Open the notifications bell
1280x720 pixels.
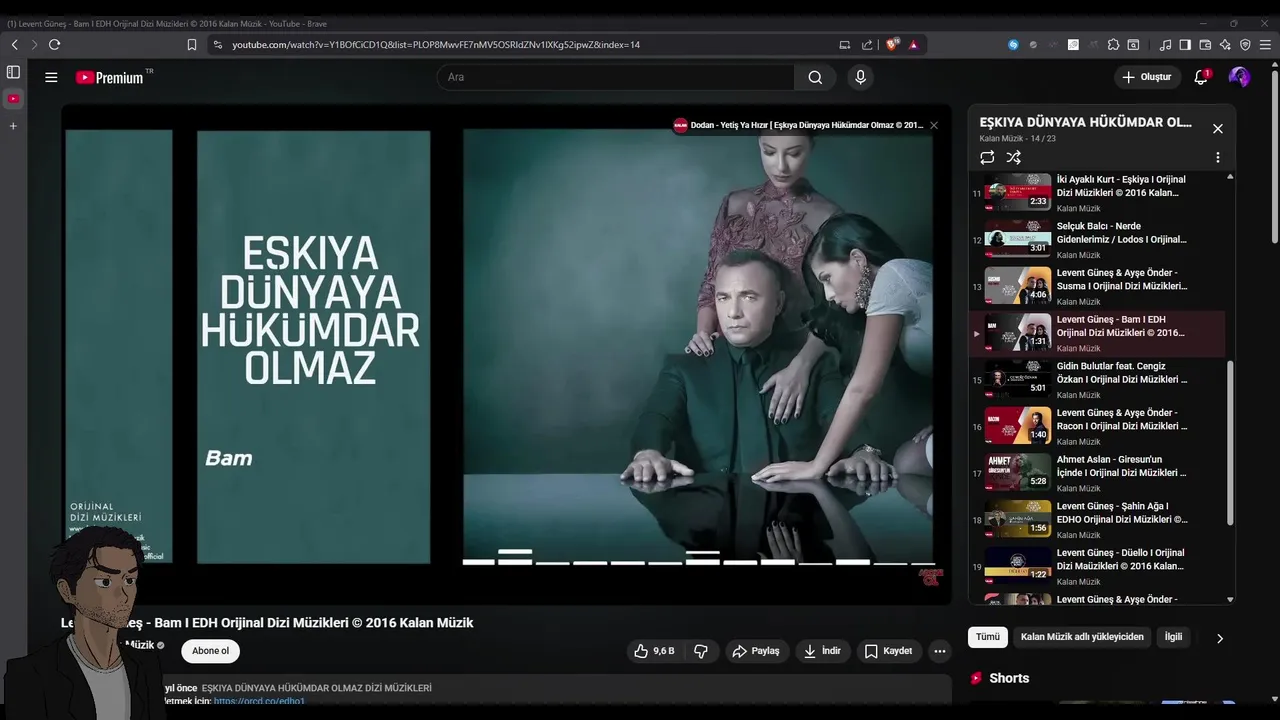1201,77
